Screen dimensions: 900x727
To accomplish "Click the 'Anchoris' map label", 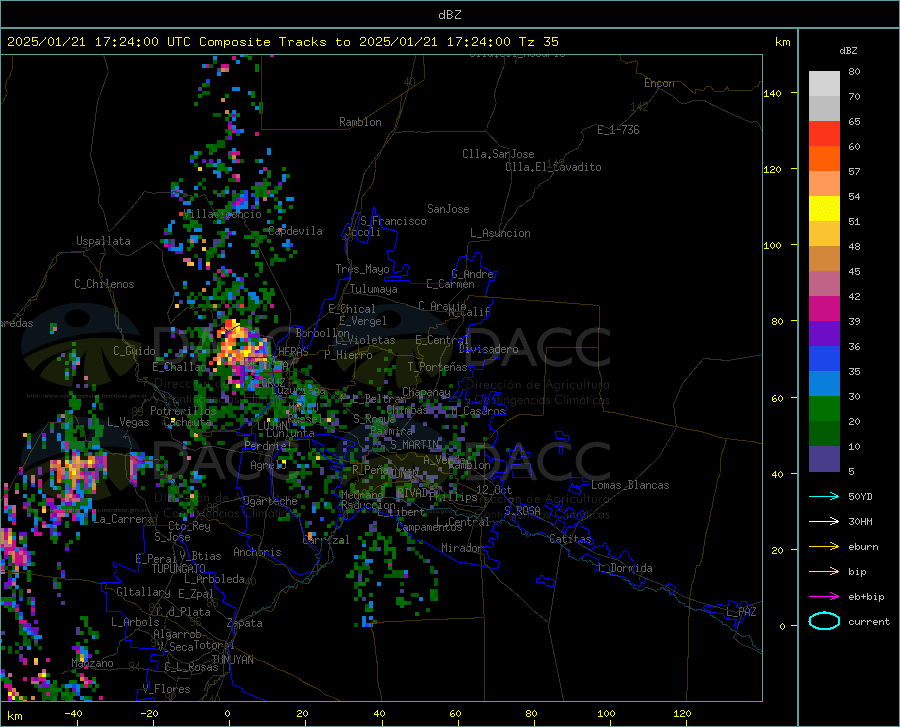I will [x=257, y=552].
